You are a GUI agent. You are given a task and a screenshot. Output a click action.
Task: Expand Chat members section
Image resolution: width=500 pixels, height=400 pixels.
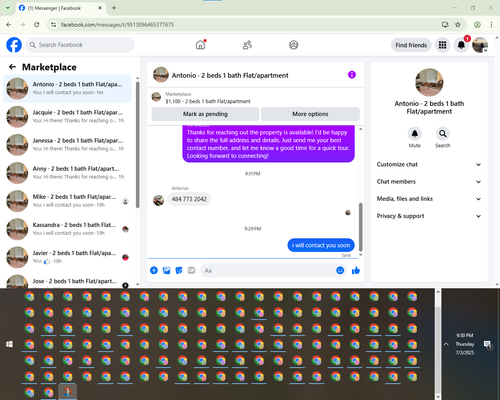click(x=429, y=182)
